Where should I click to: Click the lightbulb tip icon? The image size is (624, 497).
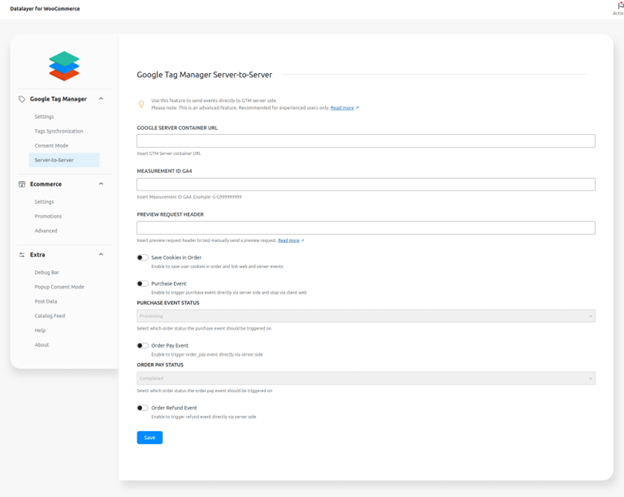click(x=141, y=104)
